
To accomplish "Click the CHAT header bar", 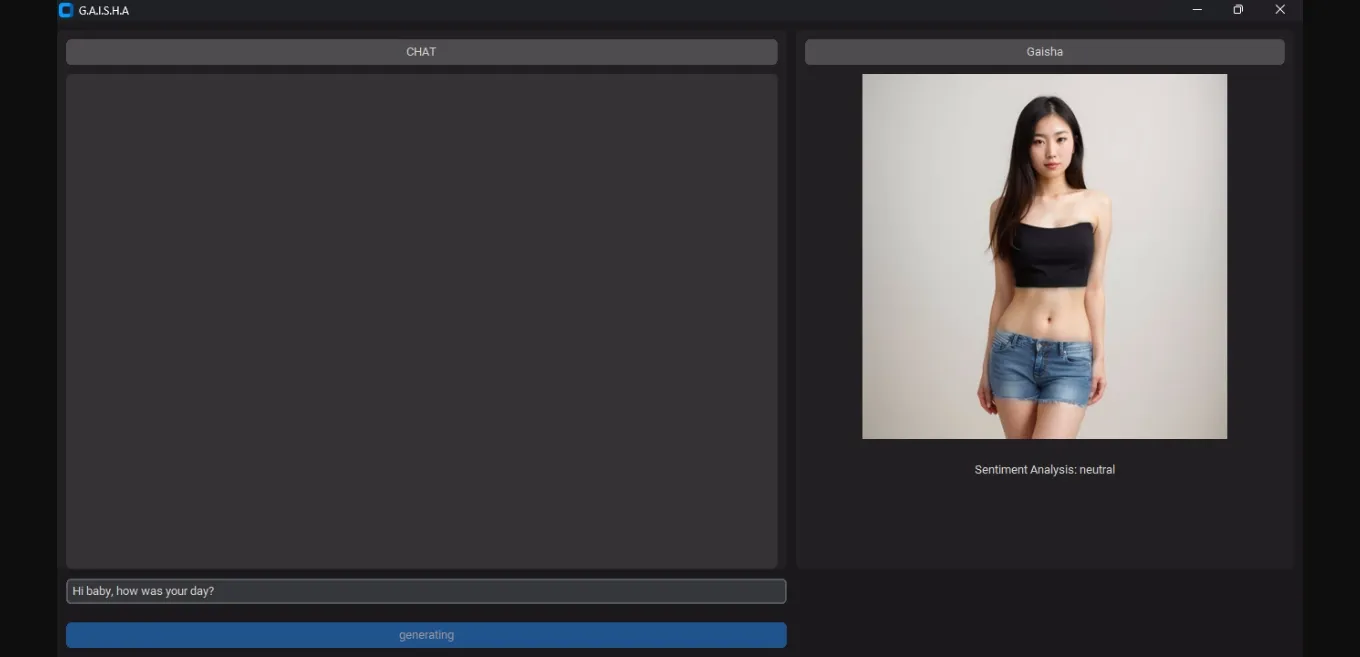I will 421,52.
